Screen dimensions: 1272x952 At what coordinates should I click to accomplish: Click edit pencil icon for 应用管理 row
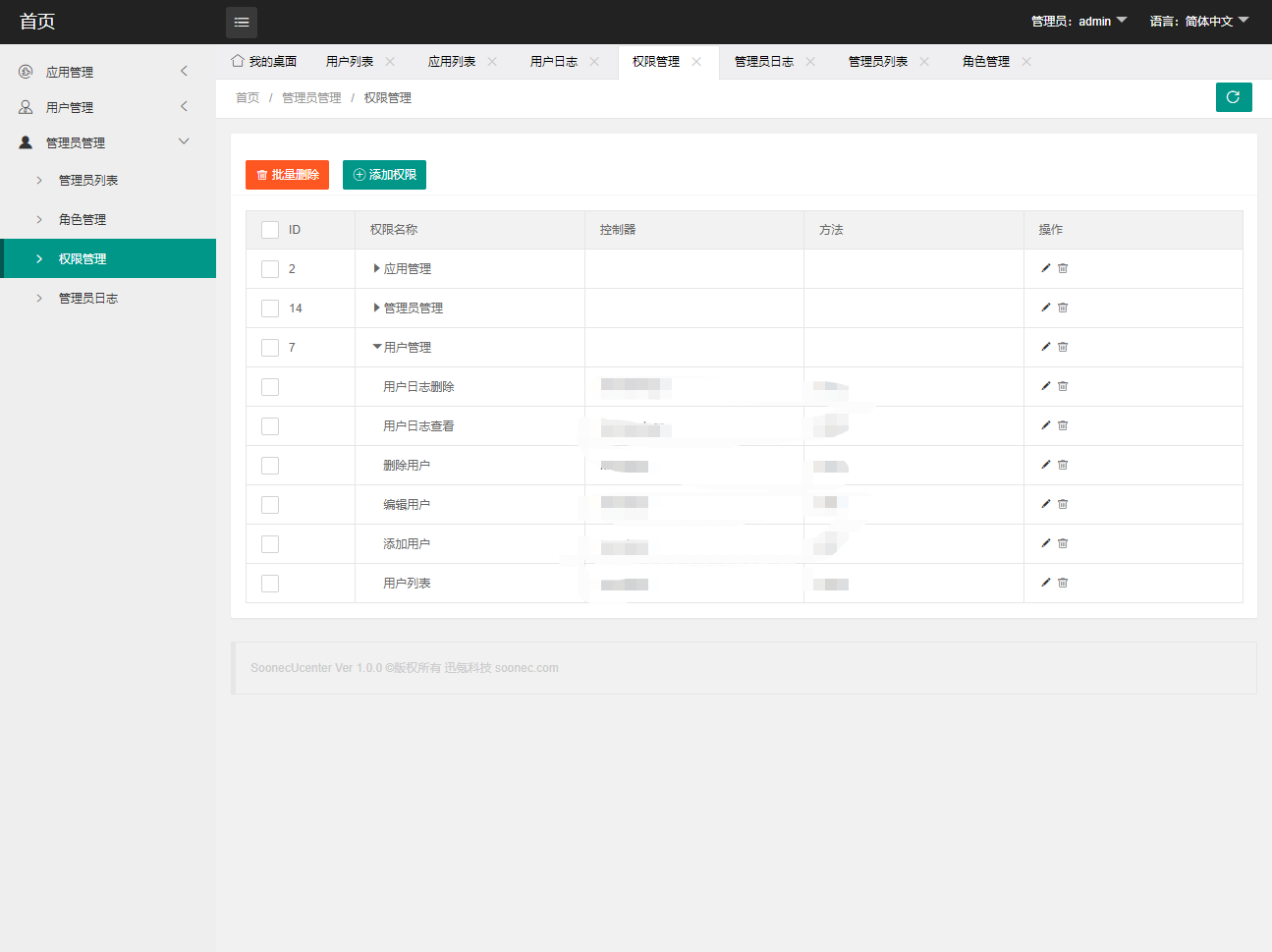pos(1045,268)
